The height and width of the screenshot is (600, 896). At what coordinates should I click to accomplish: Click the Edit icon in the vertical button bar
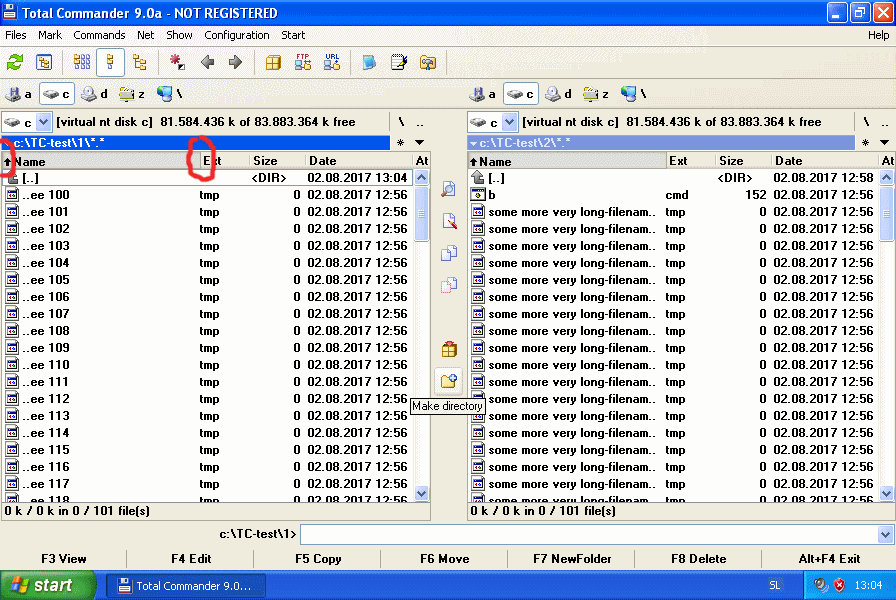[449, 221]
